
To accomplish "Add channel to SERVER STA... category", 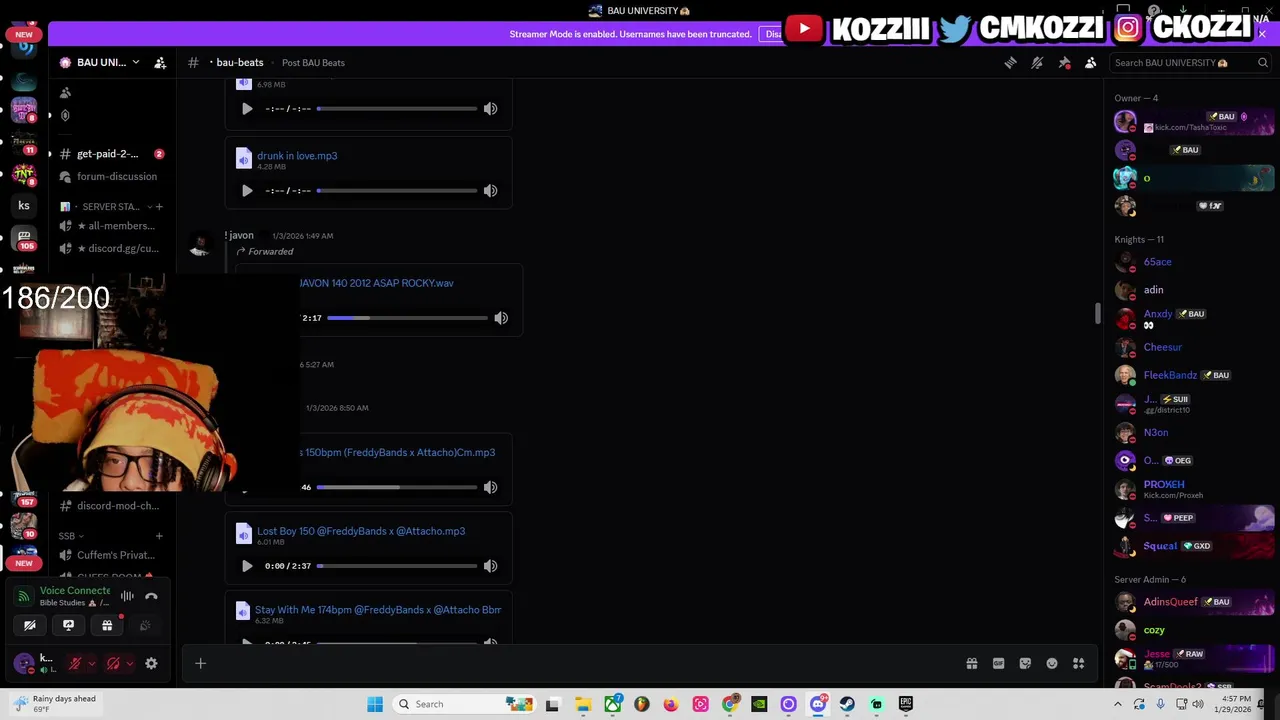I will click(158, 207).
